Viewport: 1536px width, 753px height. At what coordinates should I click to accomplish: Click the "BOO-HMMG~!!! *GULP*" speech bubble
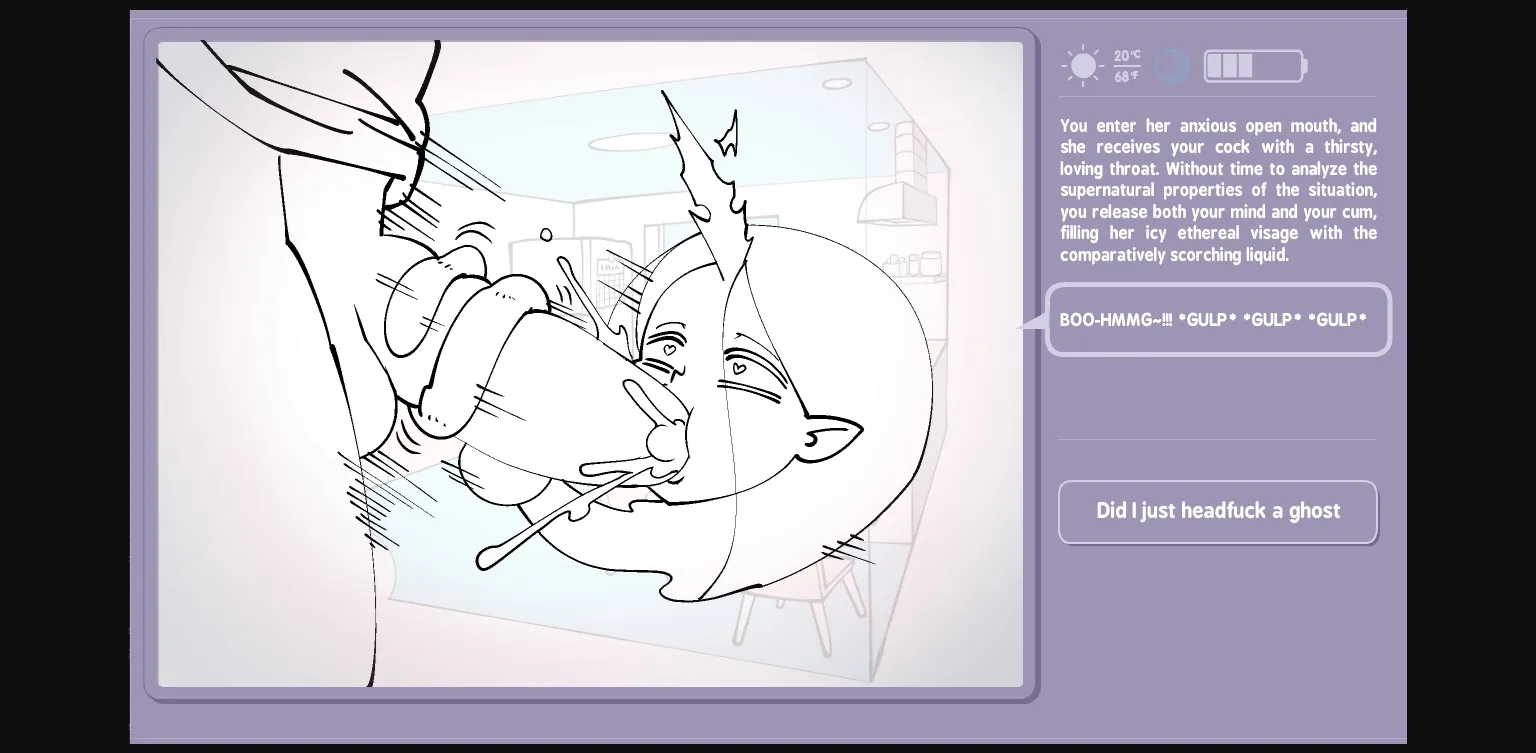pyautogui.click(x=1218, y=320)
